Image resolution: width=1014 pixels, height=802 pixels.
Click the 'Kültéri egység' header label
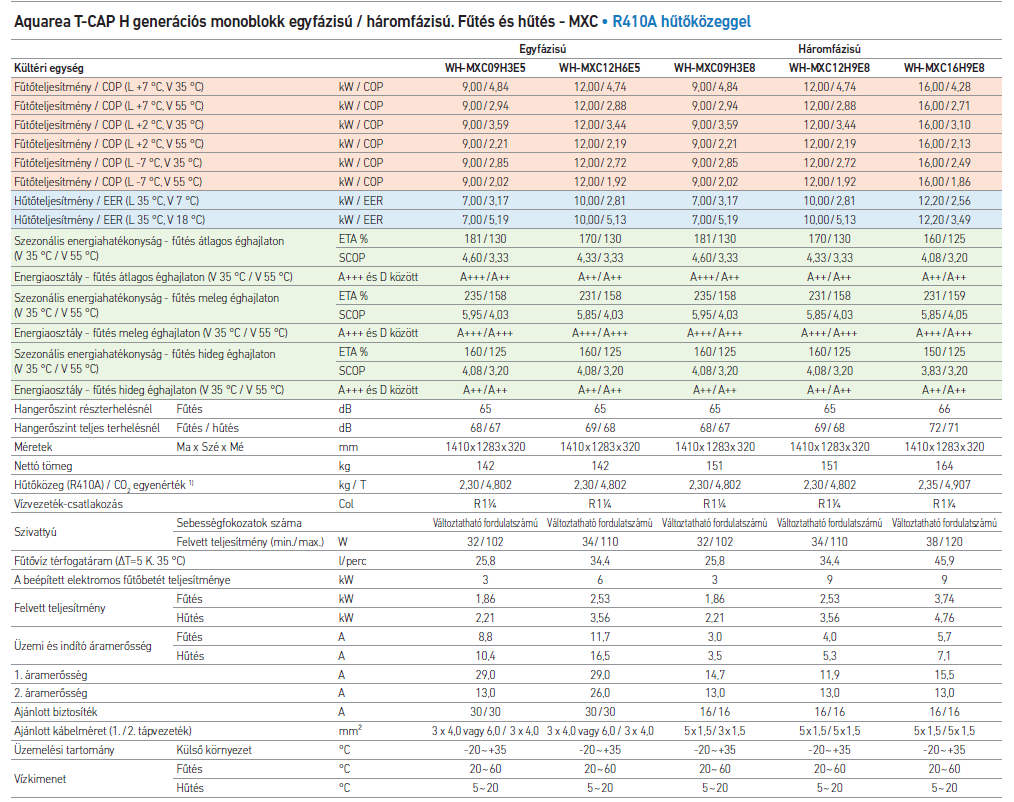[x=49, y=68]
